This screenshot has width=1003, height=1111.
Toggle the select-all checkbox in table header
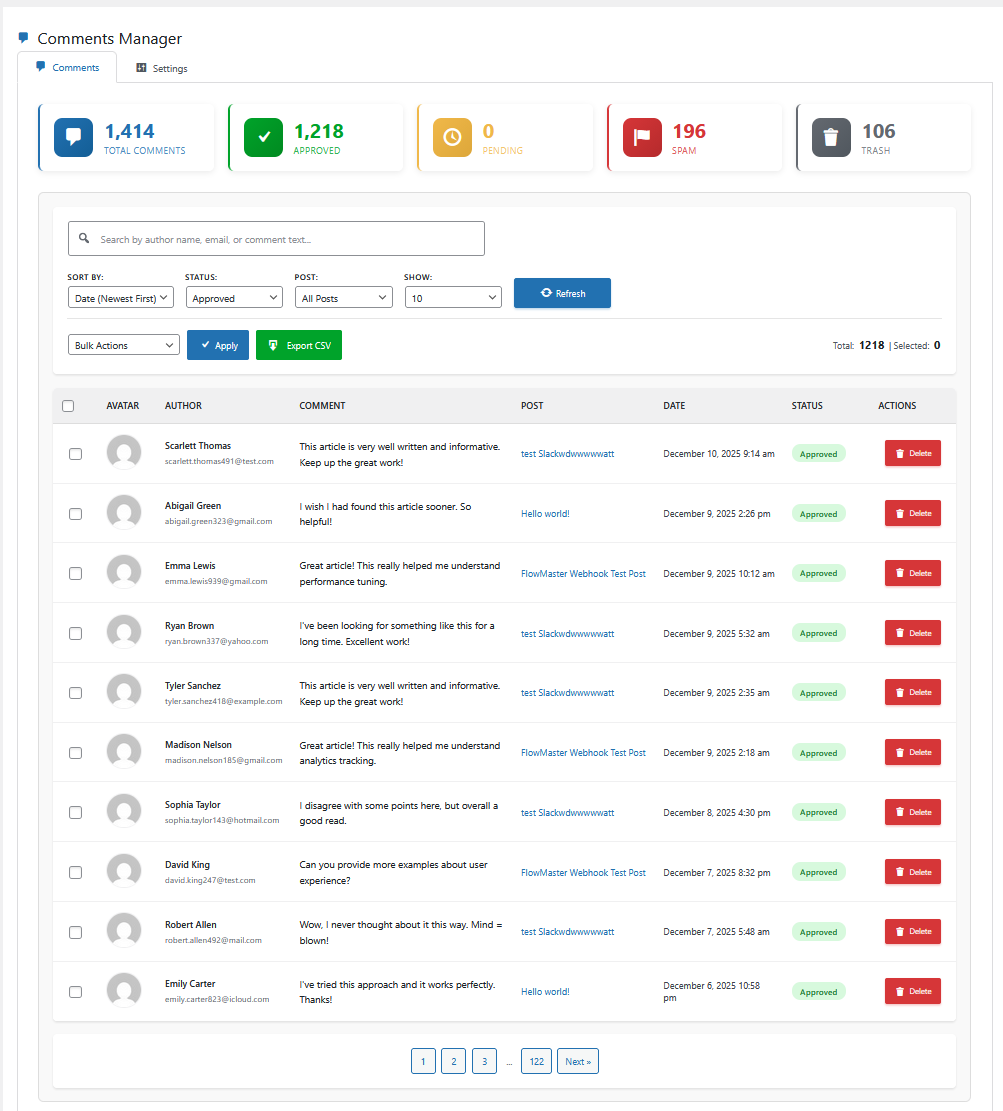tap(68, 406)
